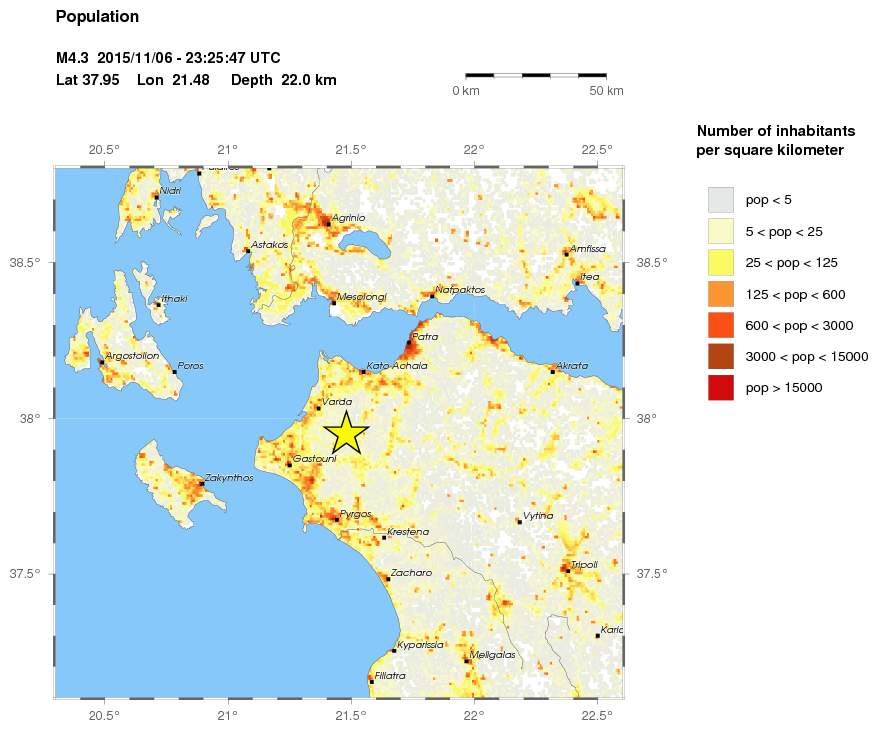Select the 'Amfissa' city label
This screenshot has height=730, width=878.
click(587, 249)
